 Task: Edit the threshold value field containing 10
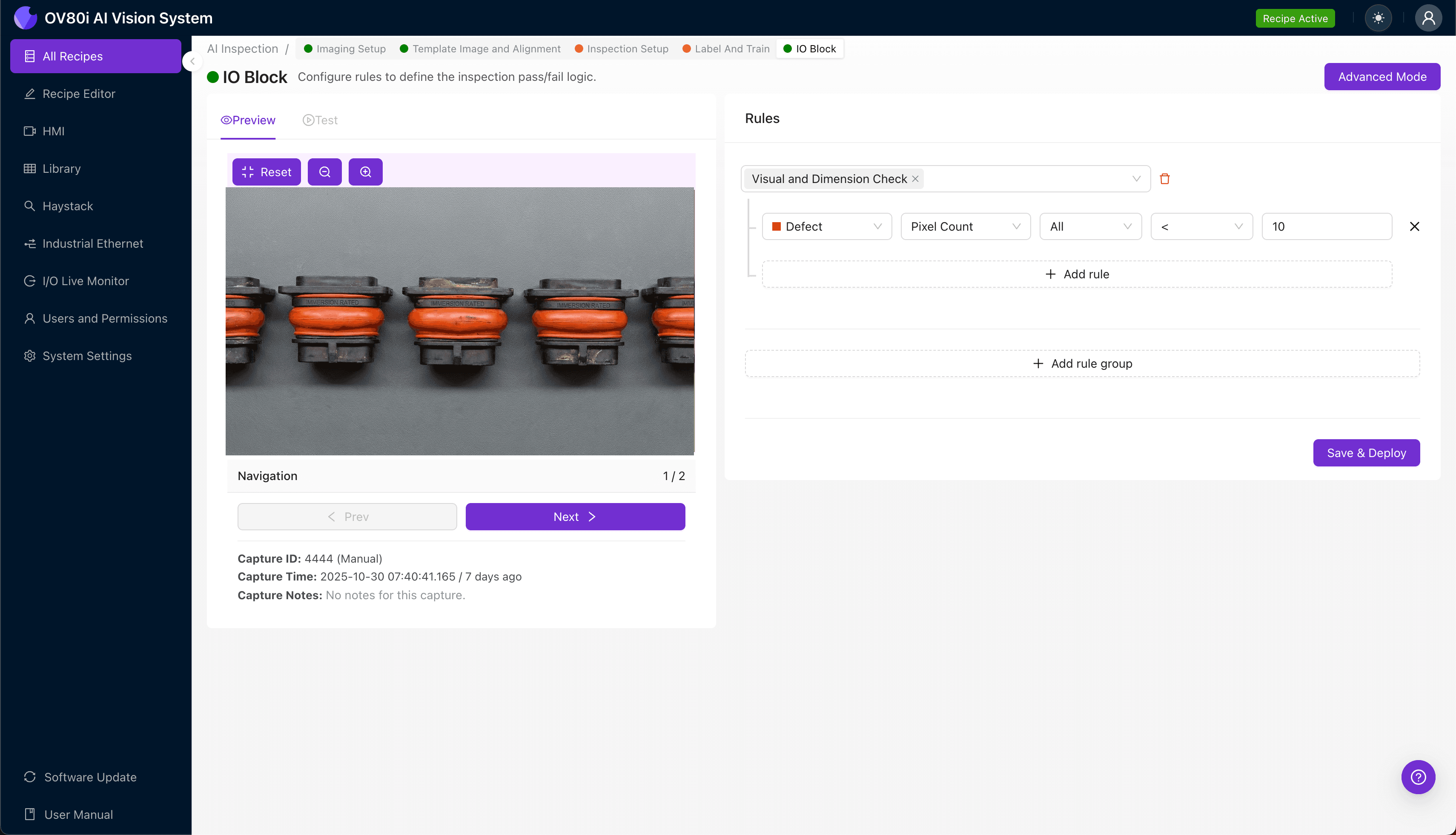pyautogui.click(x=1326, y=226)
